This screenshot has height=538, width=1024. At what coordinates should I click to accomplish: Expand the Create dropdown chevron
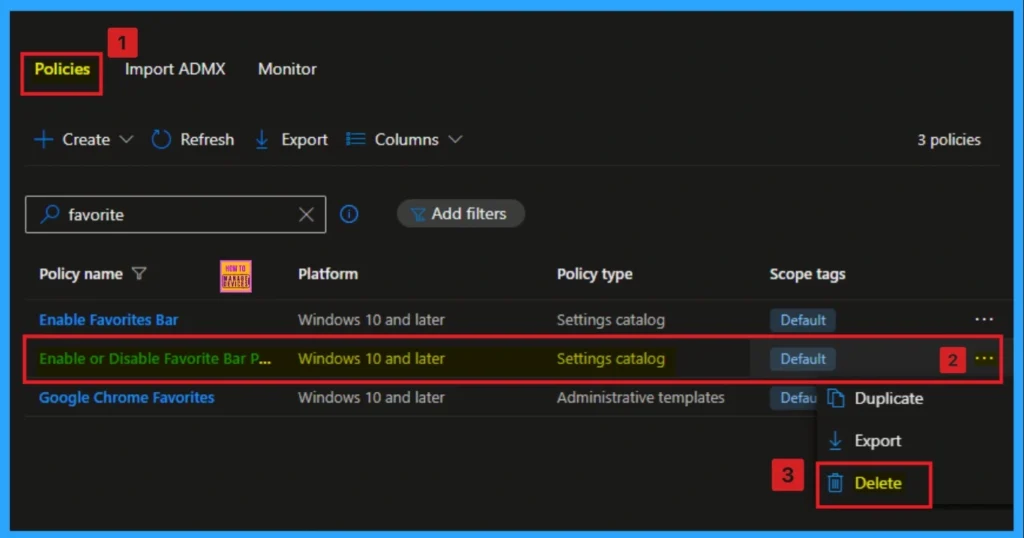click(126, 140)
